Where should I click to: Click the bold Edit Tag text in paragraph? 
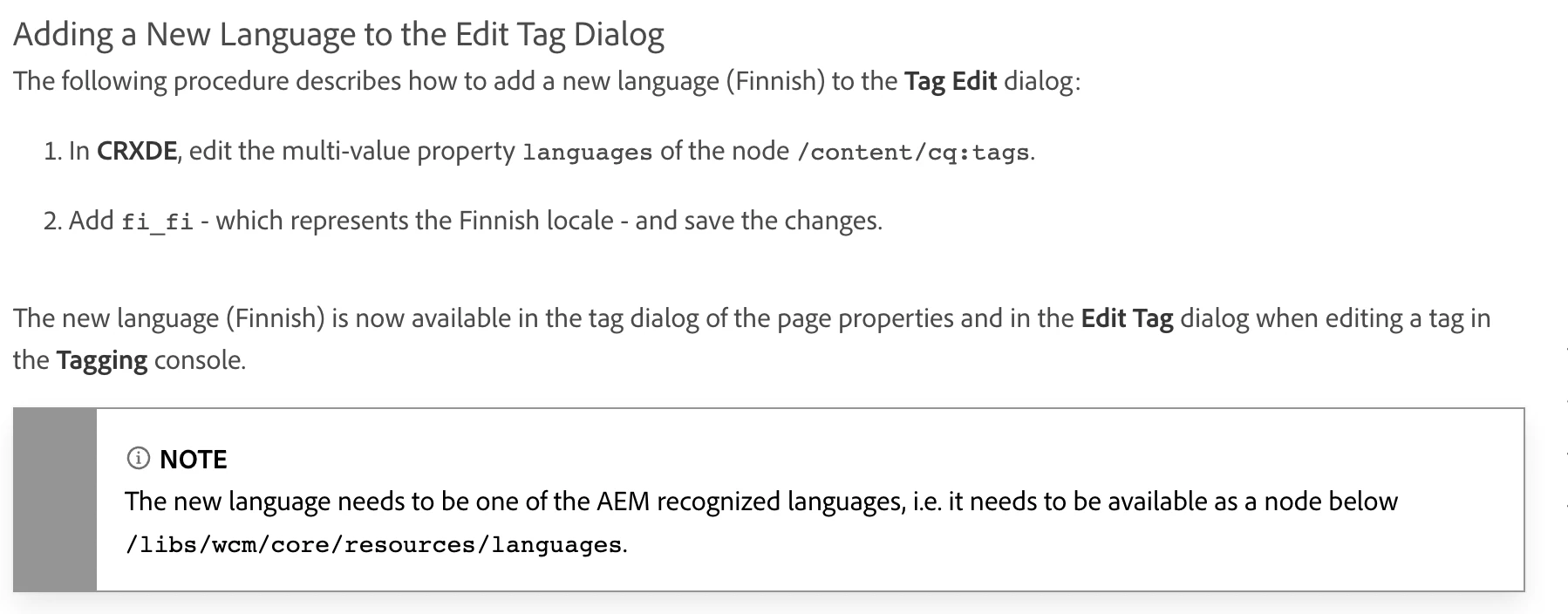1127,318
